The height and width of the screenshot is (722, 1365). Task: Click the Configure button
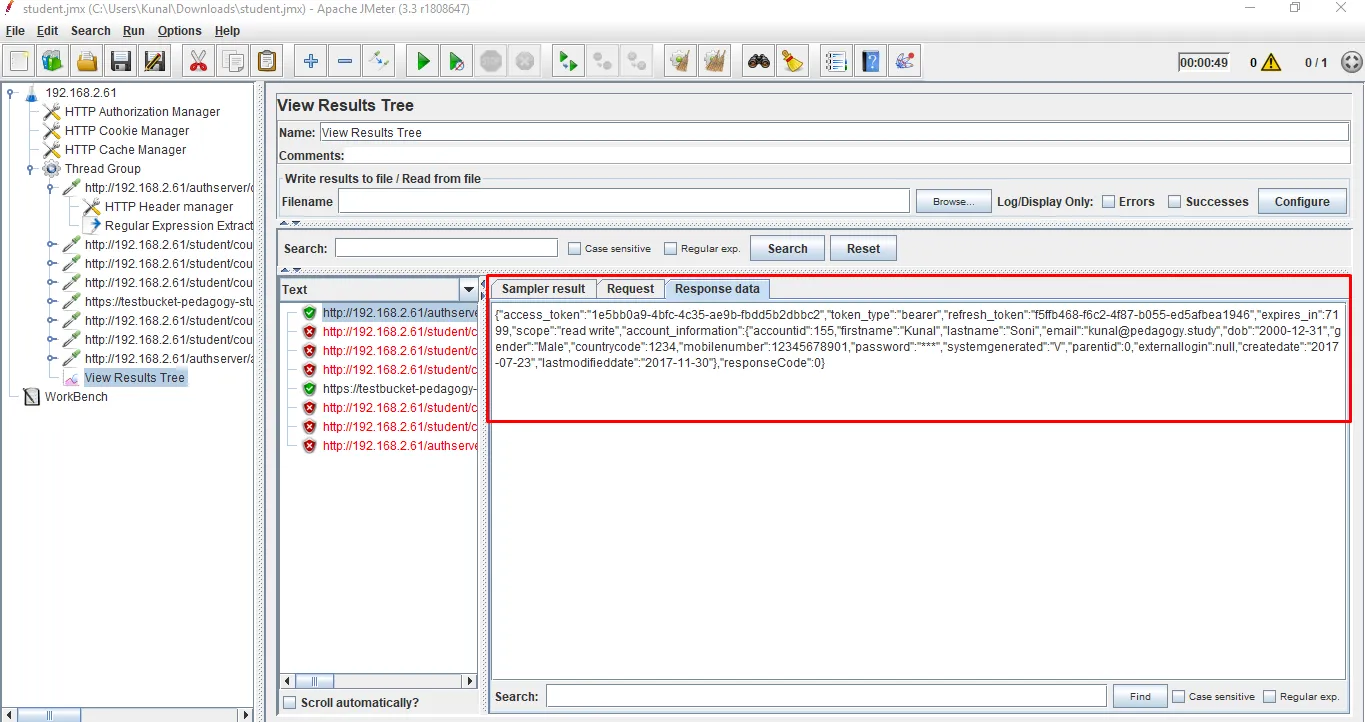1301,201
